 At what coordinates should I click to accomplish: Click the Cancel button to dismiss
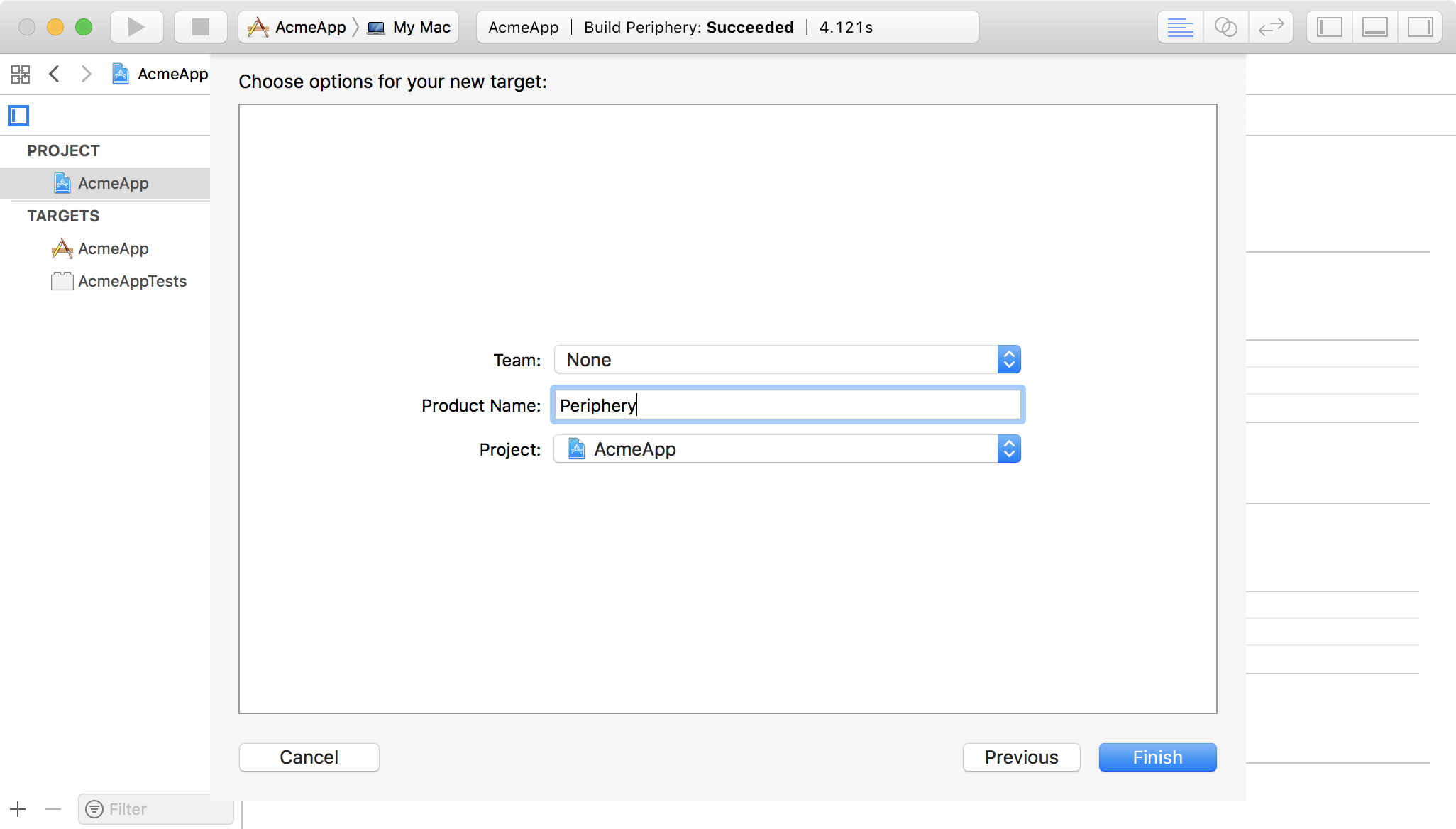[x=309, y=757]
